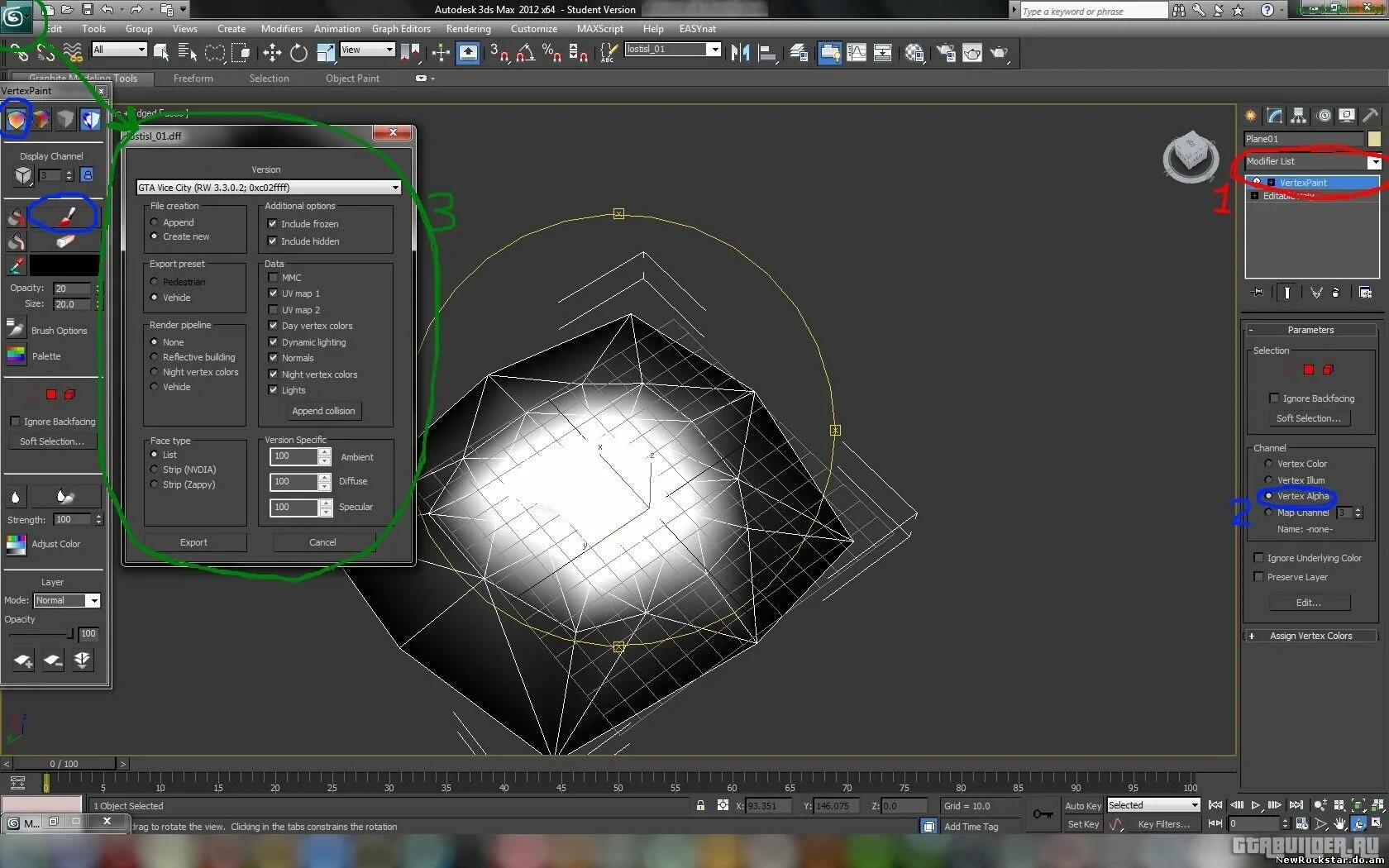Select the Vertex Color channel radio
The image size is (1389, 868).
point(1268,464)
